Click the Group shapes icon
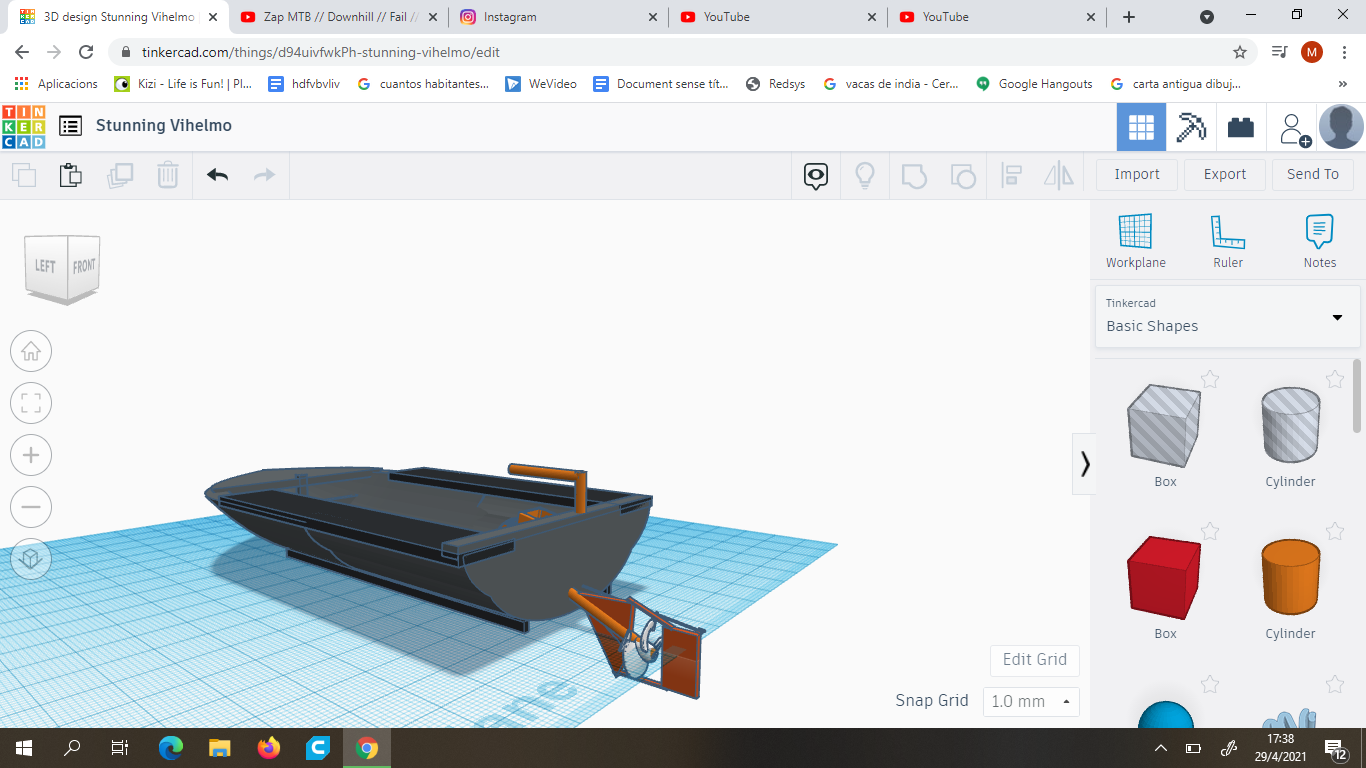1366x768 pixels. (x=914, y=176)
